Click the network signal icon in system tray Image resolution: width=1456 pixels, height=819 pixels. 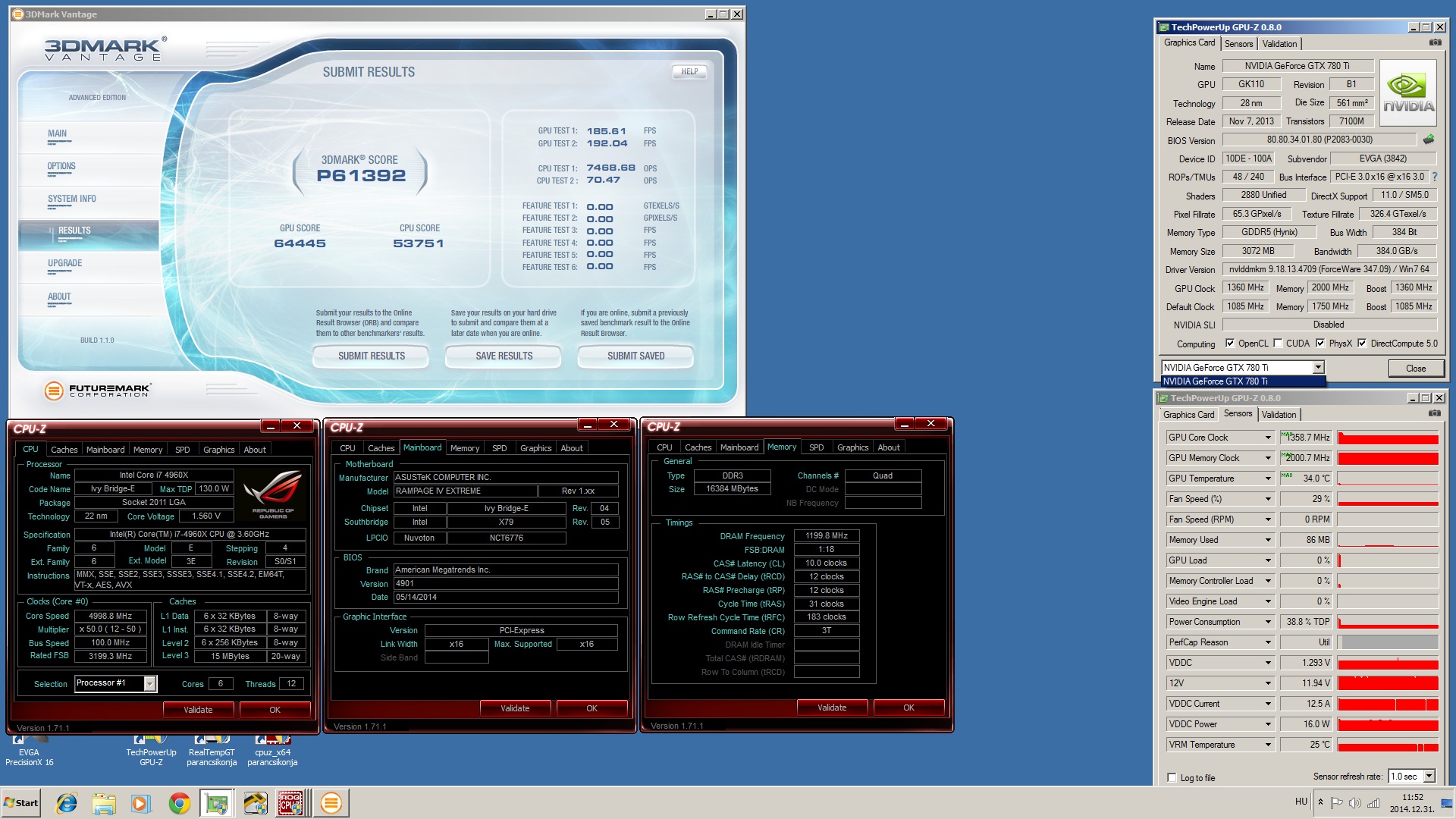(1373, 802)
